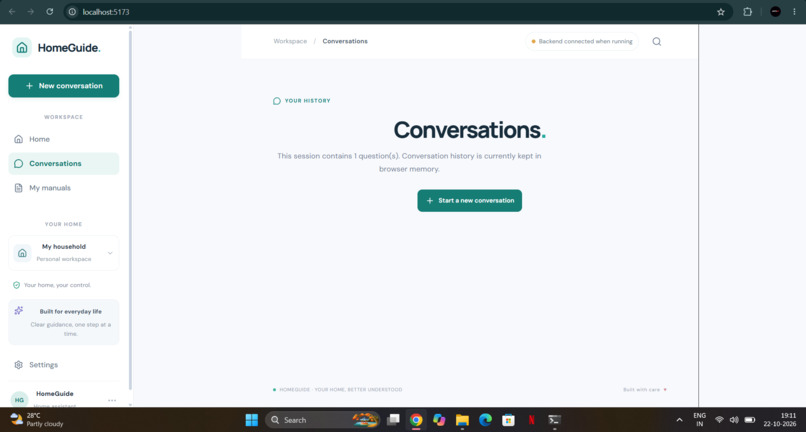806x432 pixels.
Task: Click the HomeGuide logo house icon
Action: (22, 48)
